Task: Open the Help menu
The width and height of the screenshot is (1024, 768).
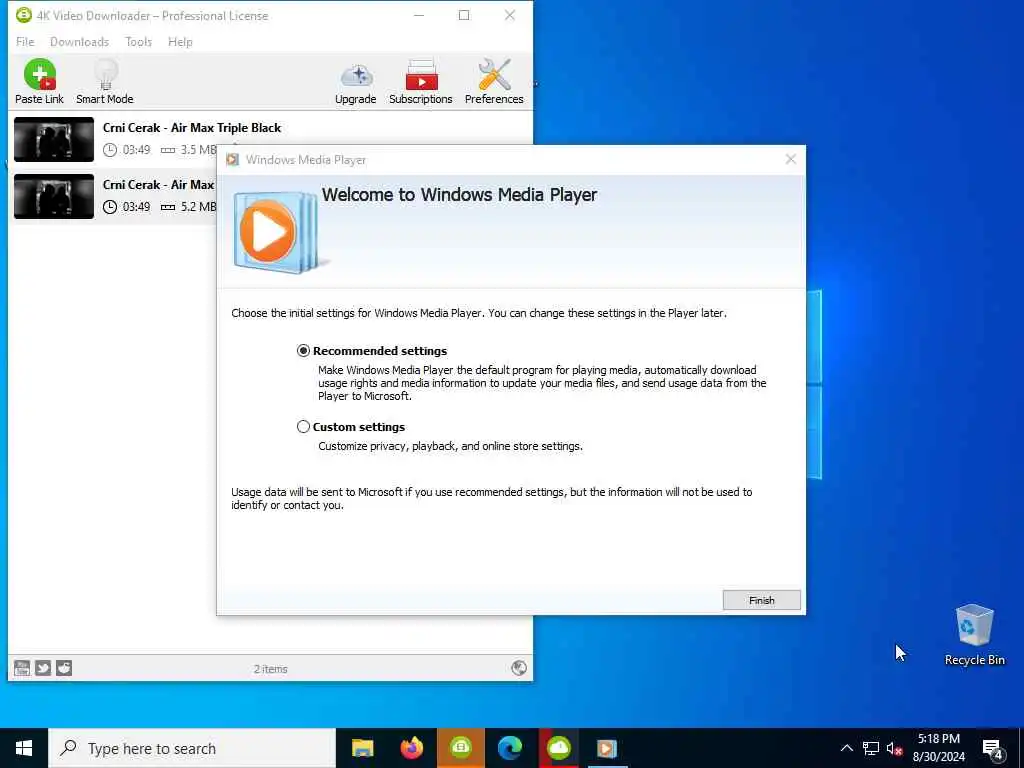Action: tap(180, 42)
